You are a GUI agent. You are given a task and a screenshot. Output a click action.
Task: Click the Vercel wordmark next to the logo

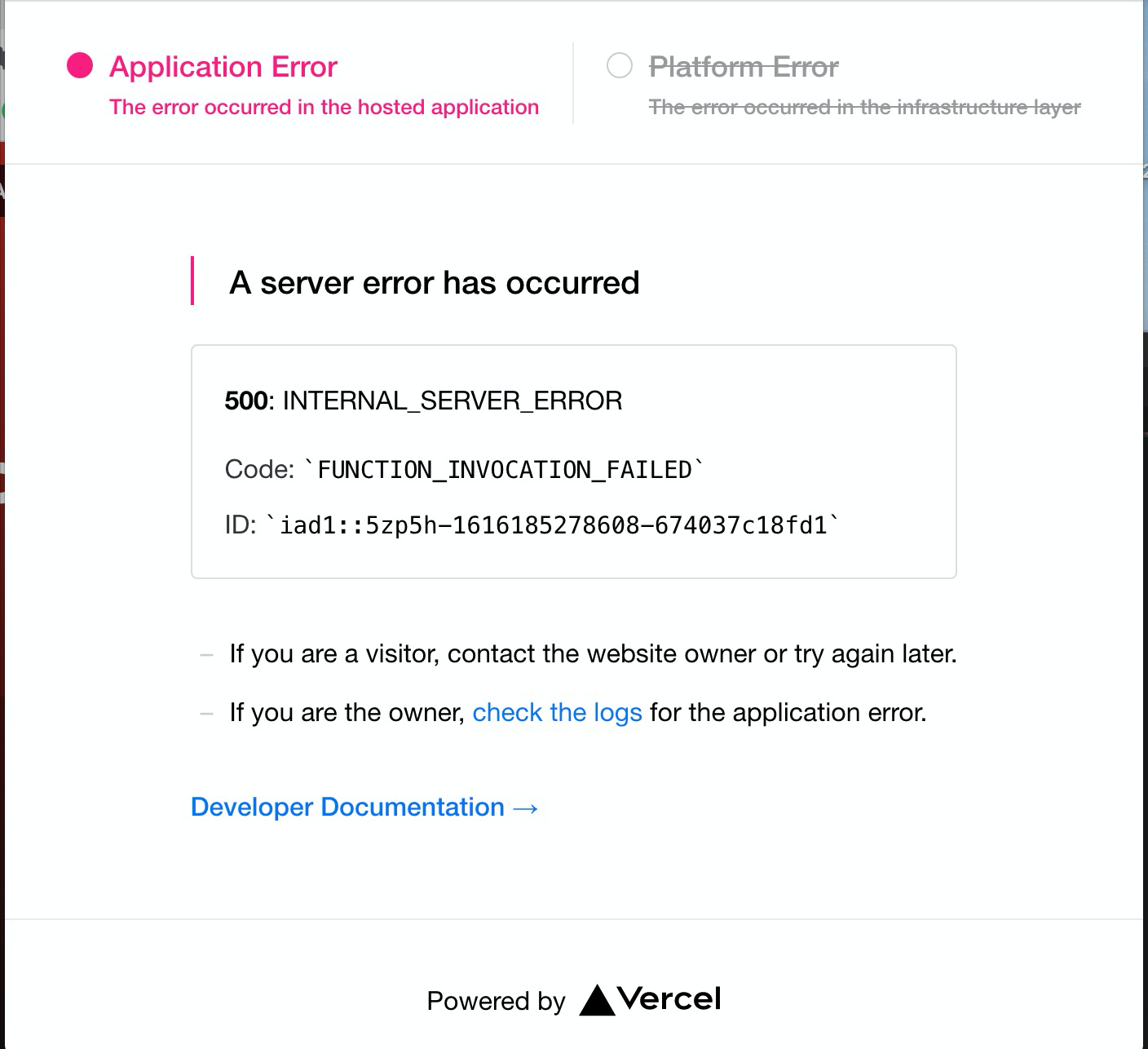pos(667,998)
